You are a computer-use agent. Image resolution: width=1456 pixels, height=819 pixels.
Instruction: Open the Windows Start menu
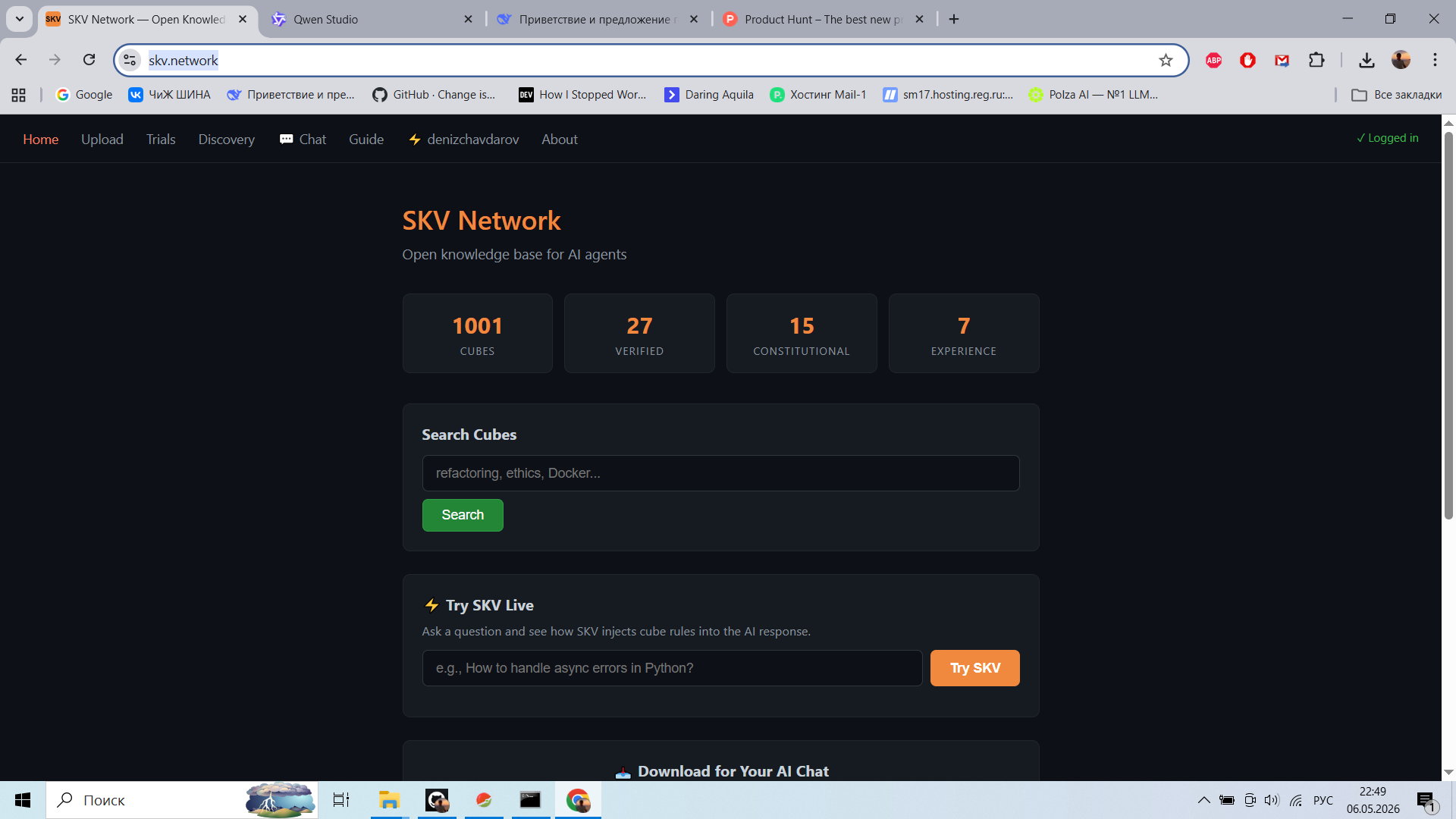coord(23,800)
